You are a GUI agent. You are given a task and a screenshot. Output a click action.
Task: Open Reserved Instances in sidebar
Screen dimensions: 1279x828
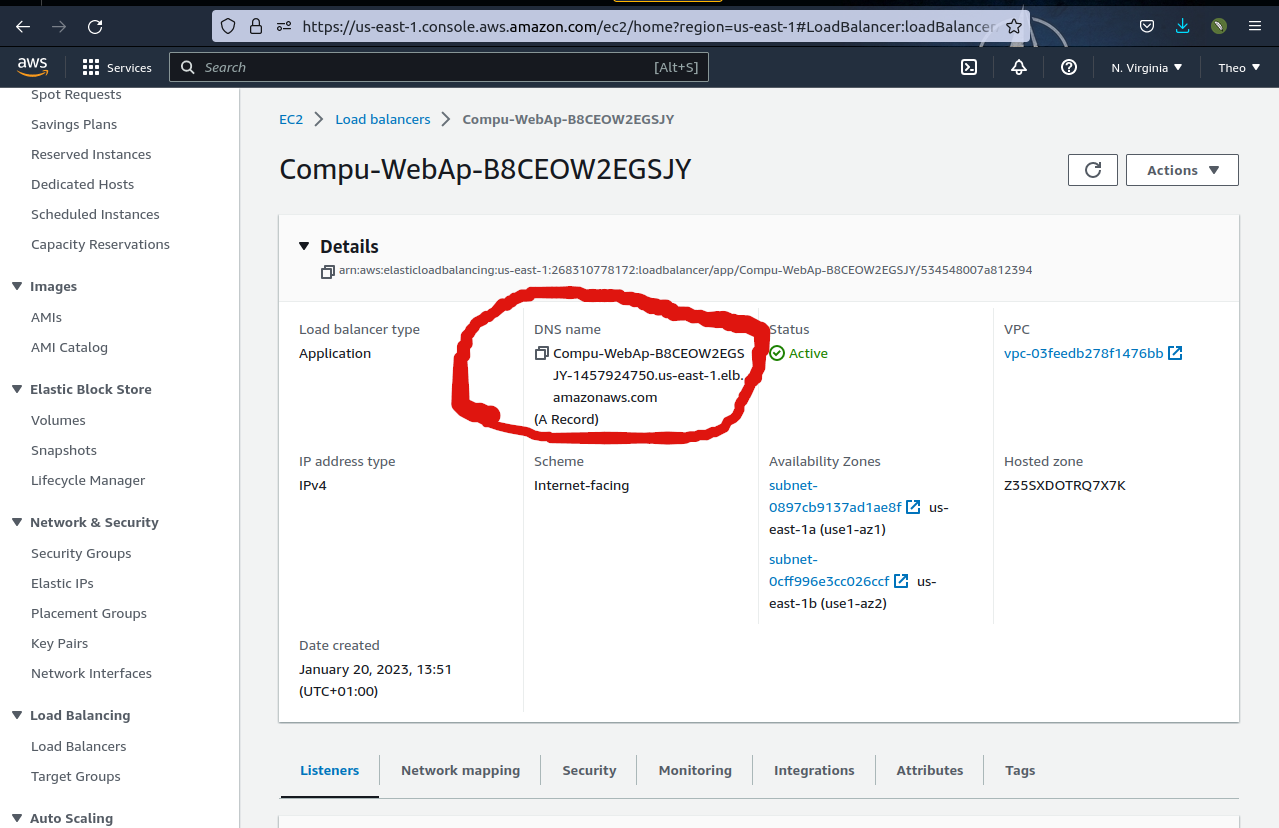coord(91,154)
